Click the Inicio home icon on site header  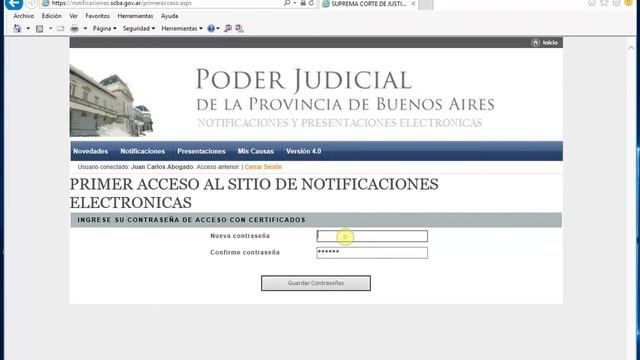536,42
